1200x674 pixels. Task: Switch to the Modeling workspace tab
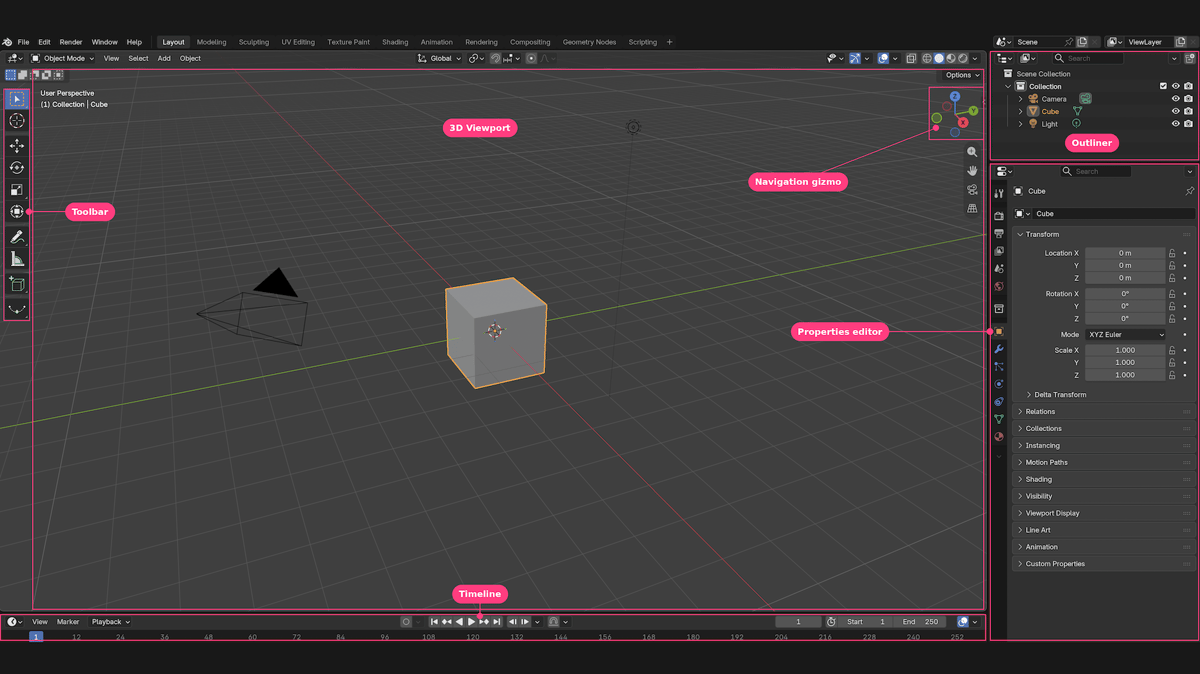(x=211, y=42)
